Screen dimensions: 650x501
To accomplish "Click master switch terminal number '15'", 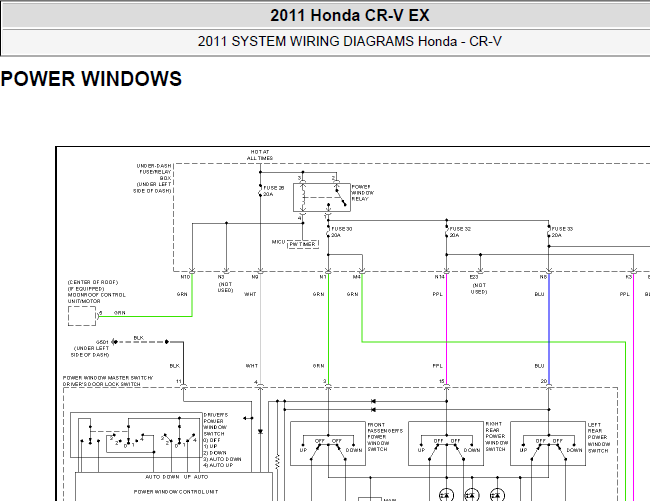I will 441,381.
